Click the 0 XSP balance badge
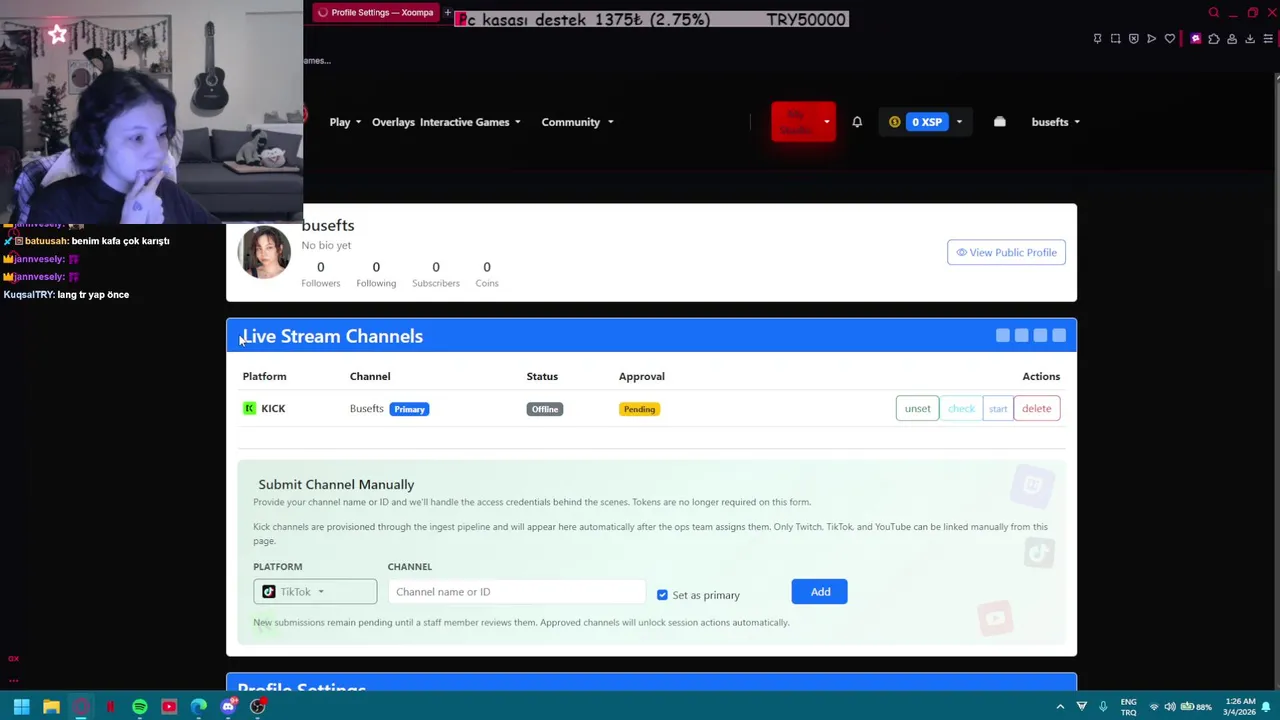Screen dimensions: 1280x720 (x=926, y=122)
